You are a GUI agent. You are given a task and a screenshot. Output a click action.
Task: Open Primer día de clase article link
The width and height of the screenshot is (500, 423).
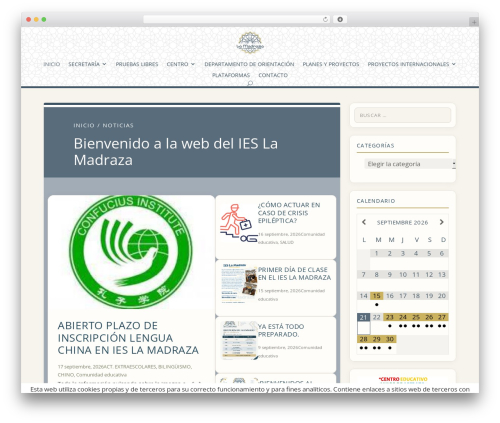point(294,274)
